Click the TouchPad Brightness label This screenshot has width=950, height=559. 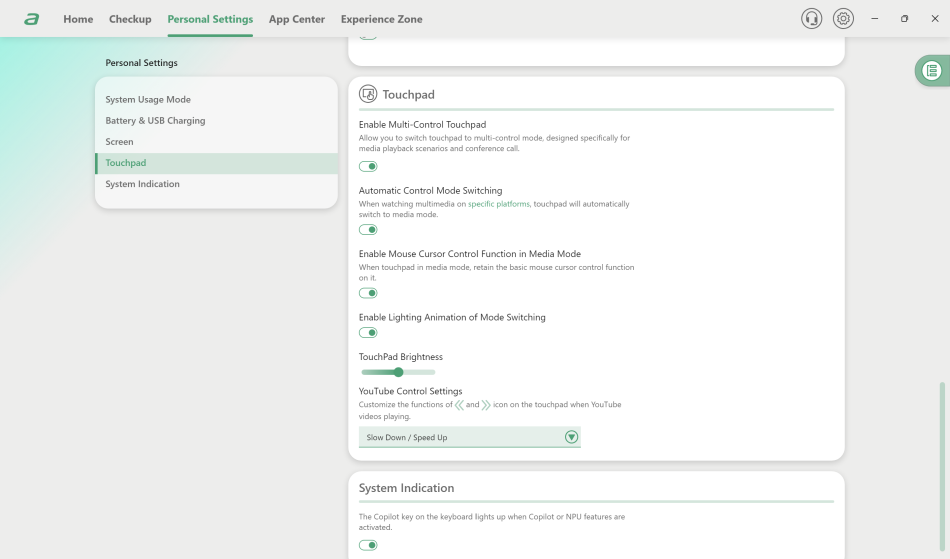pyautogui.click(x=400, y=357)
